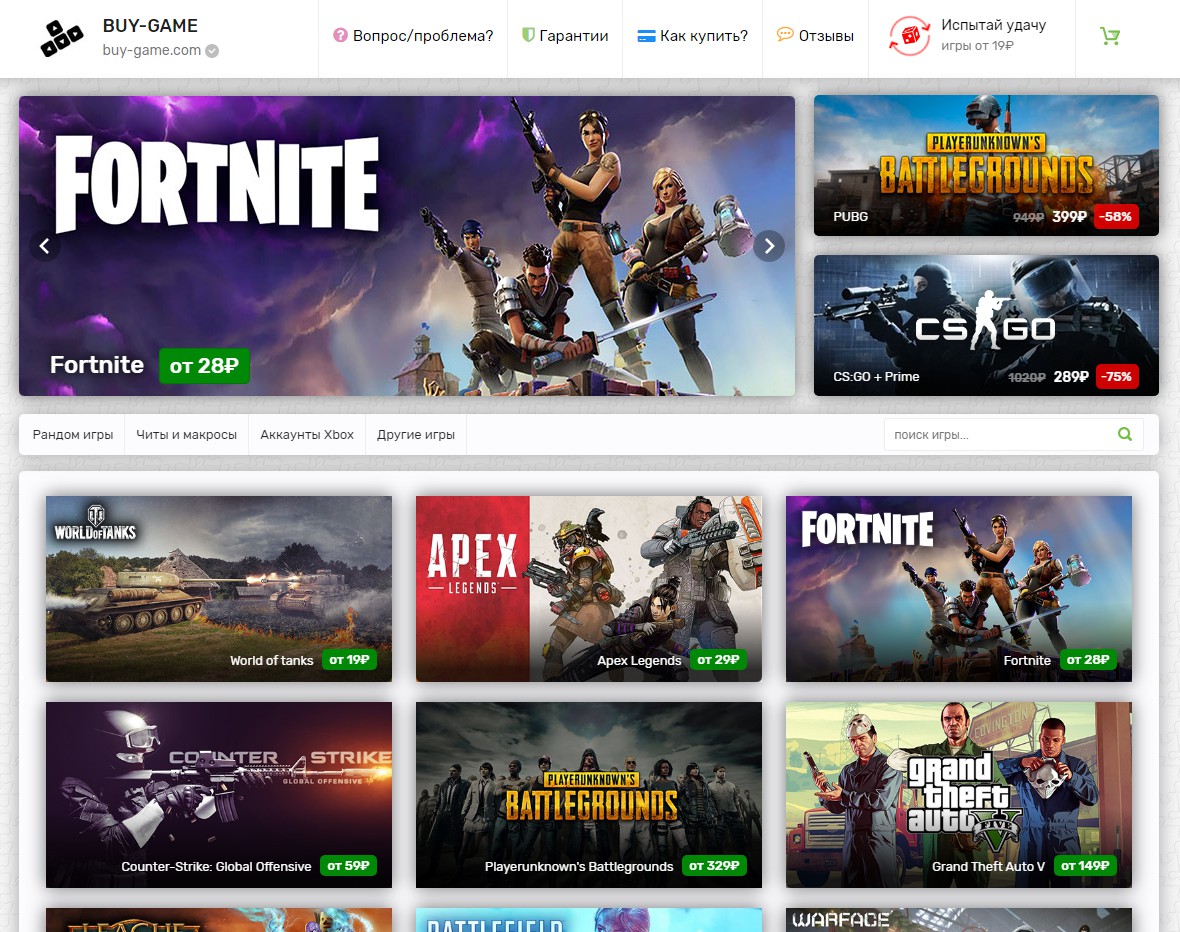The image size is (1180, 932).
Task: Open the World of tanks game card
Action: pos(219,589)
